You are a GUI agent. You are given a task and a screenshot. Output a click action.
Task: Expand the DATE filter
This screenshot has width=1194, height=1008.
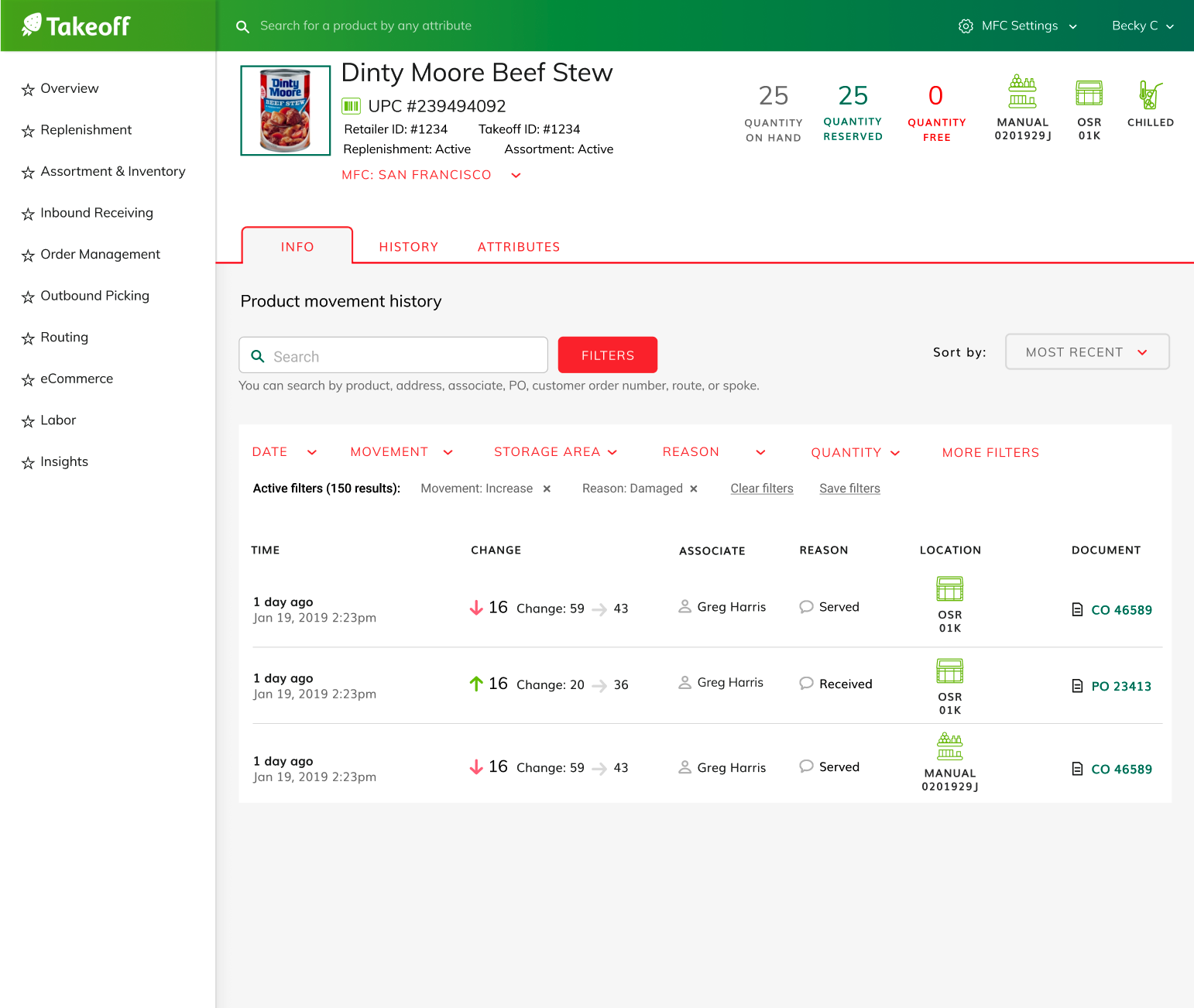pyautogui.click(x=284, y=452)
